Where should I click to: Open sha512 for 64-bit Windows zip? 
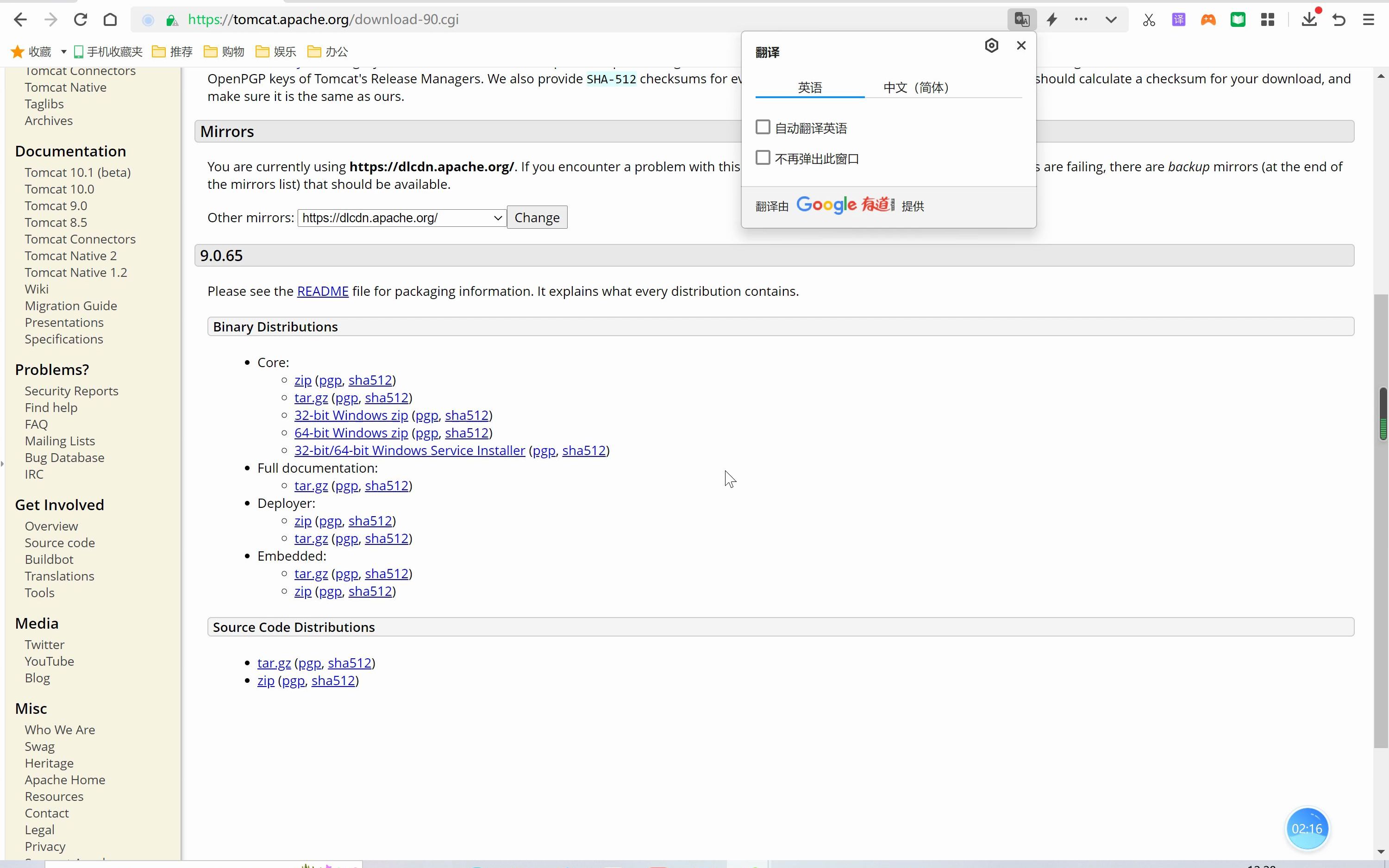coord(467,433)
